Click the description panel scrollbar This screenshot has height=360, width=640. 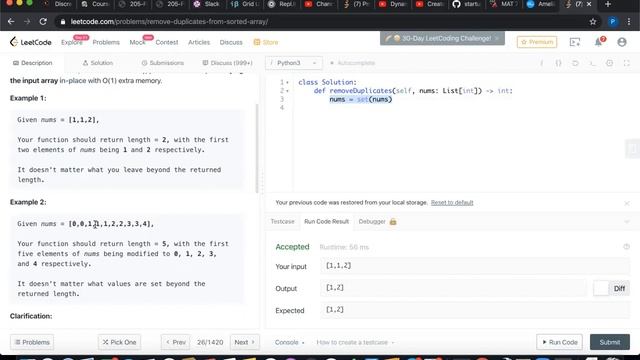[257, 148]
